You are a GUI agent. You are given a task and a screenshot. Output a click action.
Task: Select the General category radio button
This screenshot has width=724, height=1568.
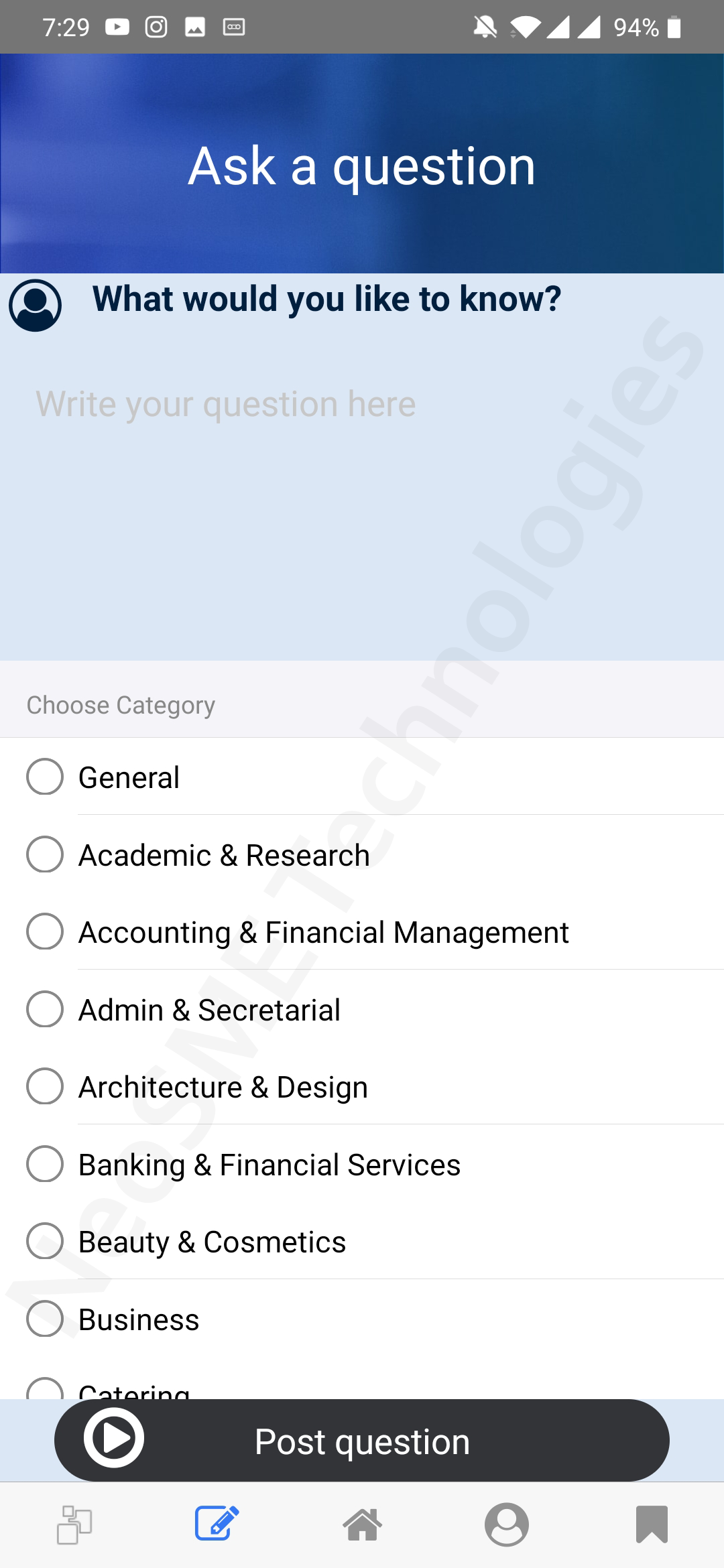tap(44, 777)
